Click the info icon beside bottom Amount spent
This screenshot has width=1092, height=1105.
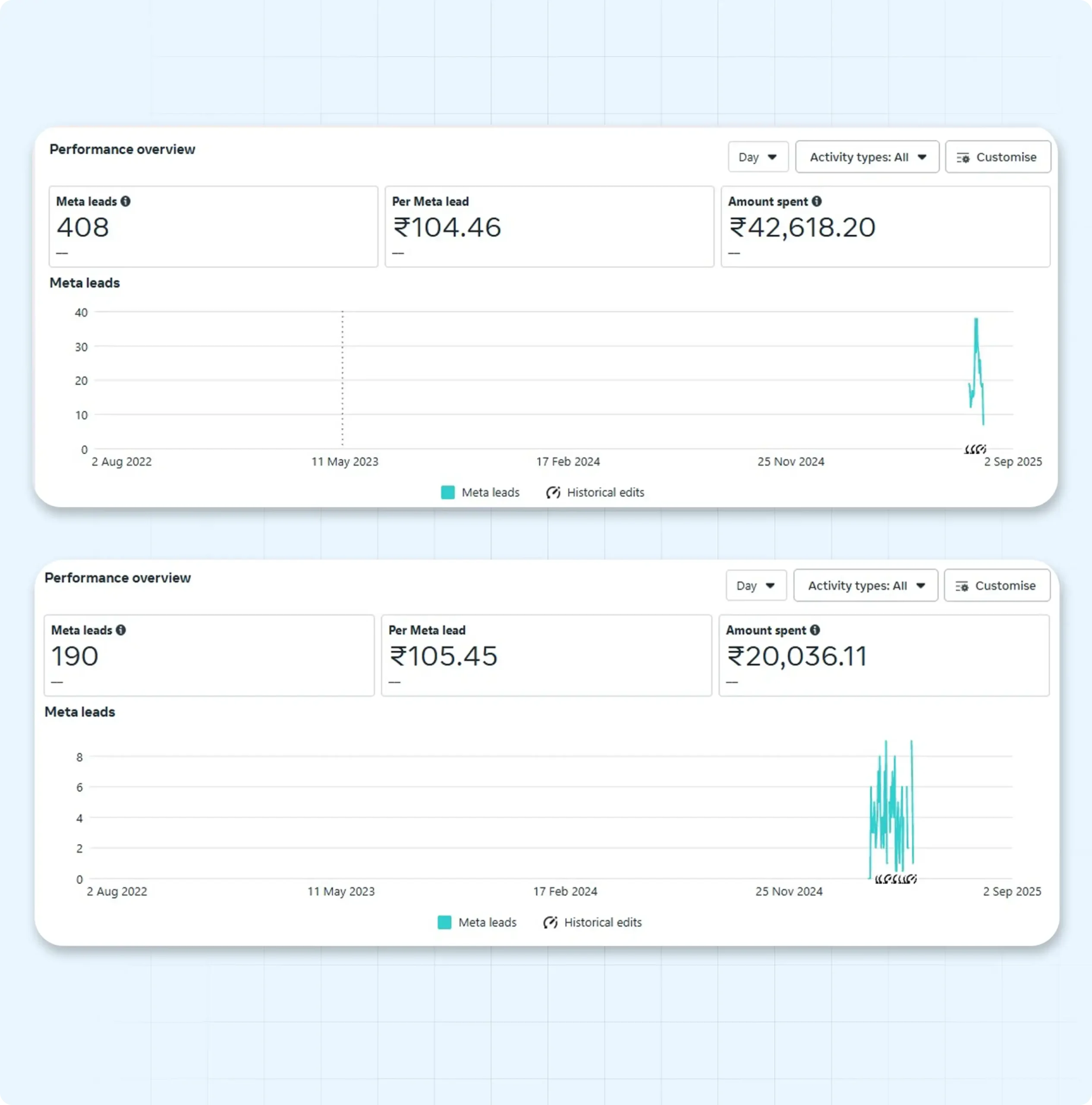click(x=815, y=630)
